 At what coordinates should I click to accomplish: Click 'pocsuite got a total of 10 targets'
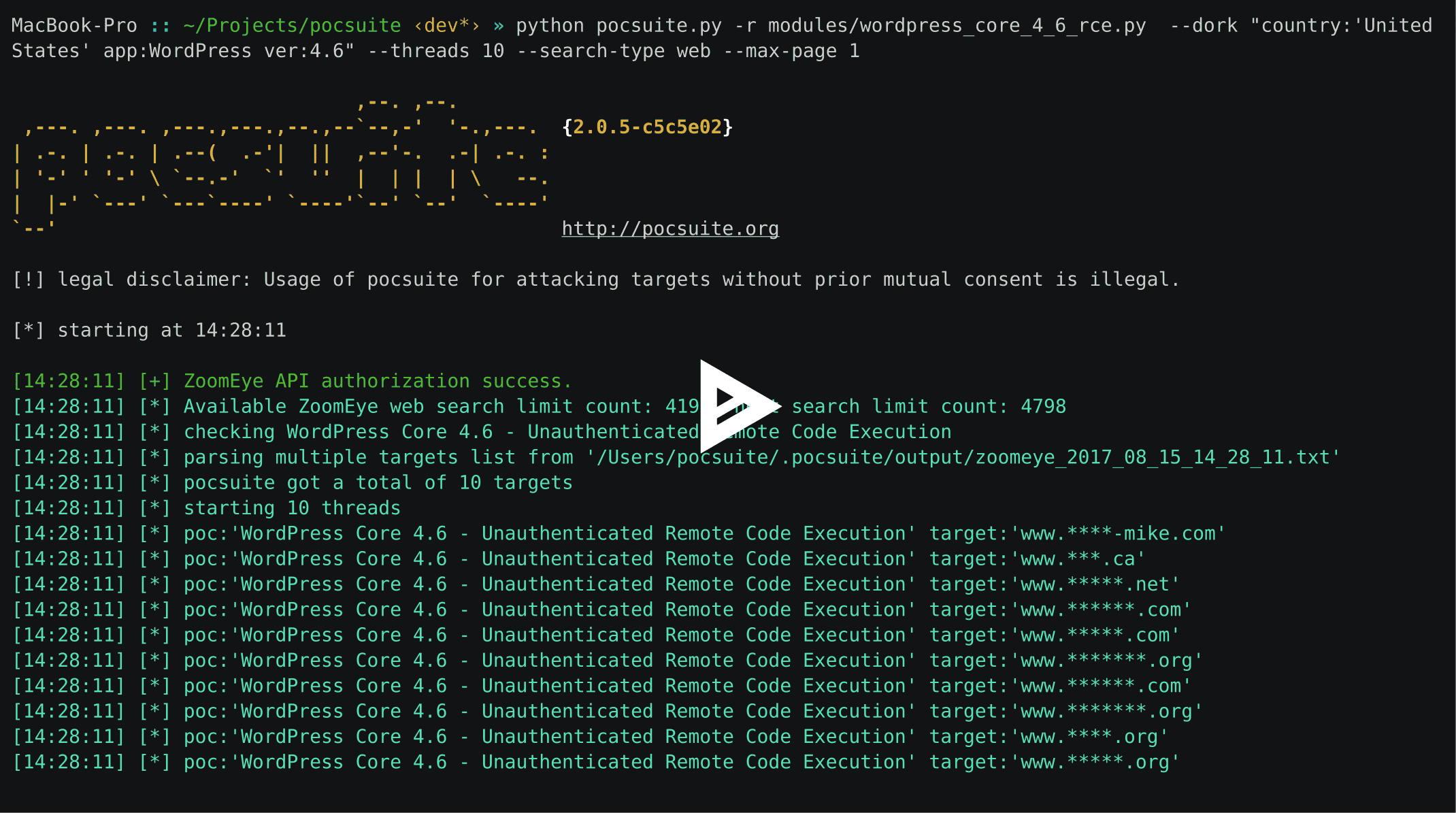click(378, 483)
